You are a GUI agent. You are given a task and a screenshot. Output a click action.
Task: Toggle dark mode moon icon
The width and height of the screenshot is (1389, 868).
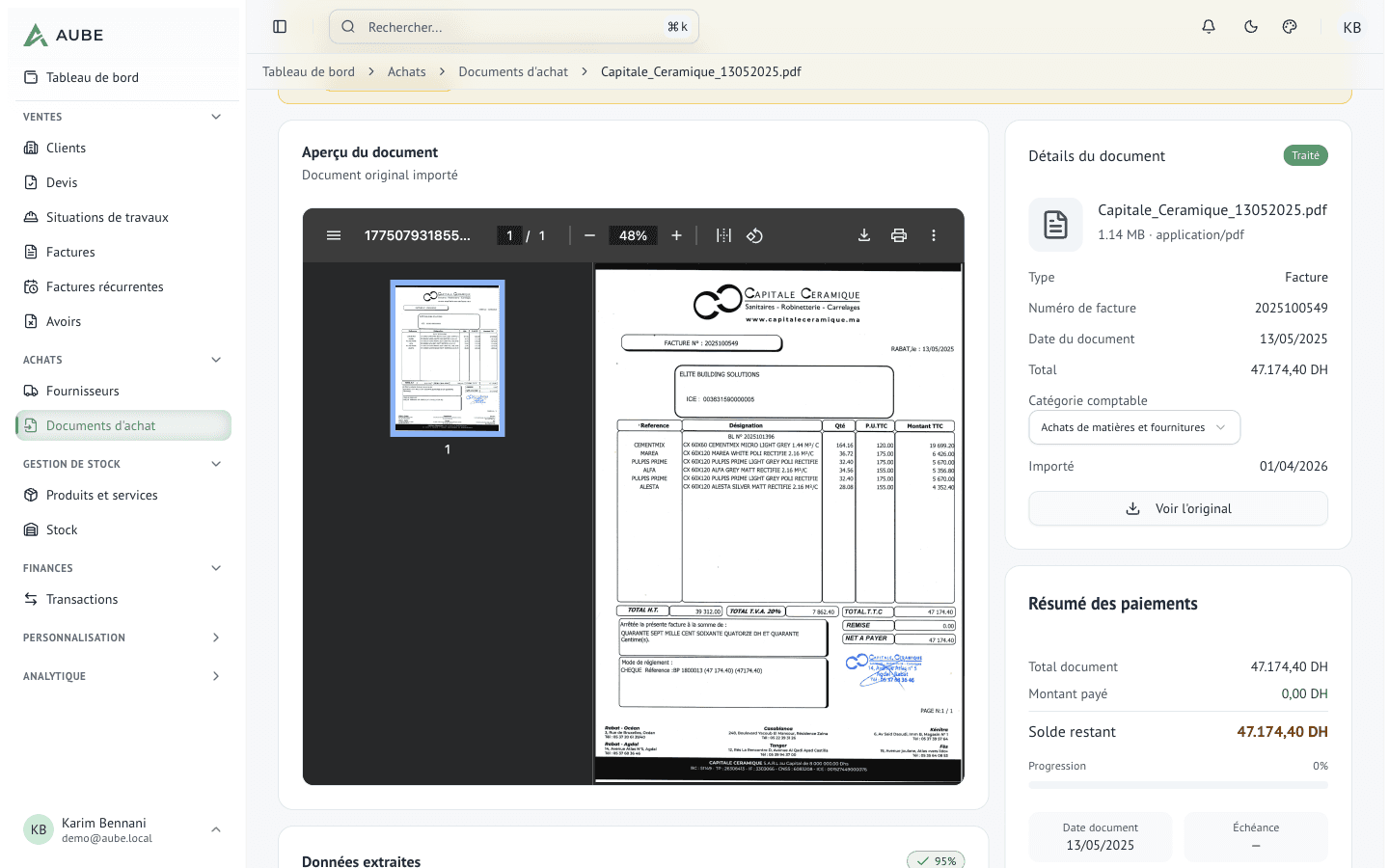[x=1251, y=27]
